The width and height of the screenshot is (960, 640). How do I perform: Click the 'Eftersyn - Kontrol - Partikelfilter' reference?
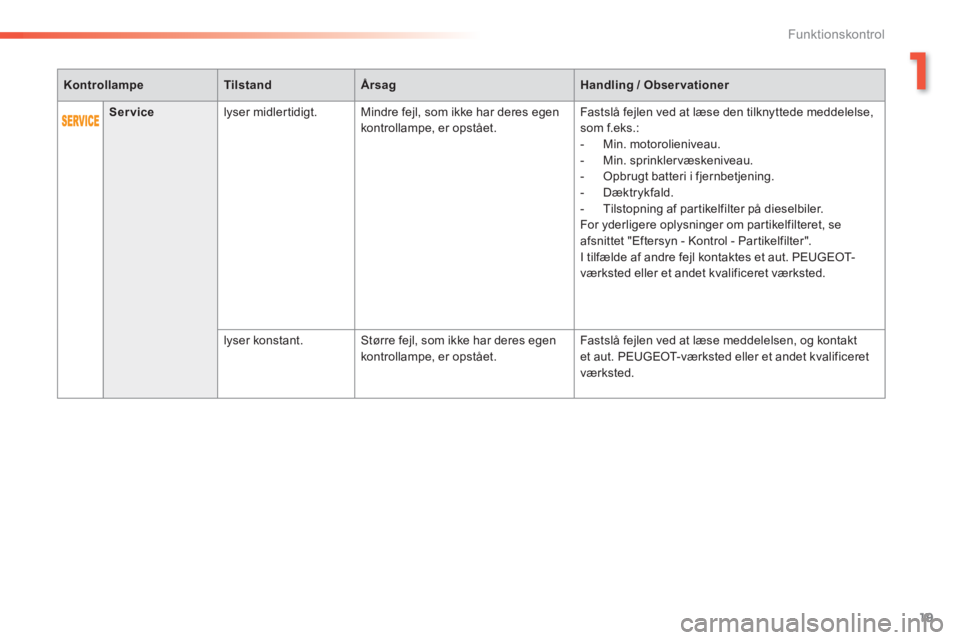[x=718, y=241]
